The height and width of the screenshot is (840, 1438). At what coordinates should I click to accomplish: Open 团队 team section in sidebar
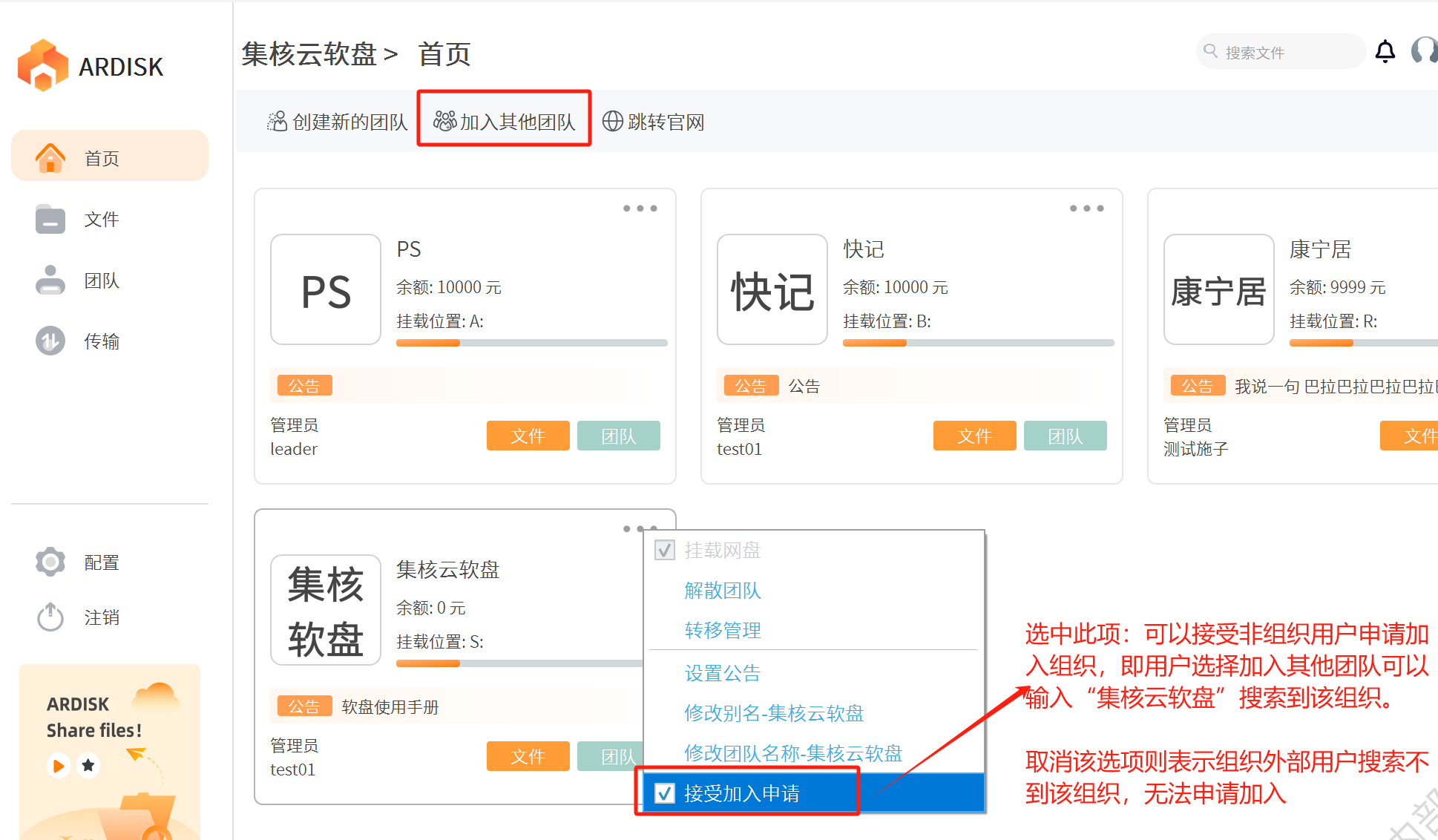click(x=100, y=280)
